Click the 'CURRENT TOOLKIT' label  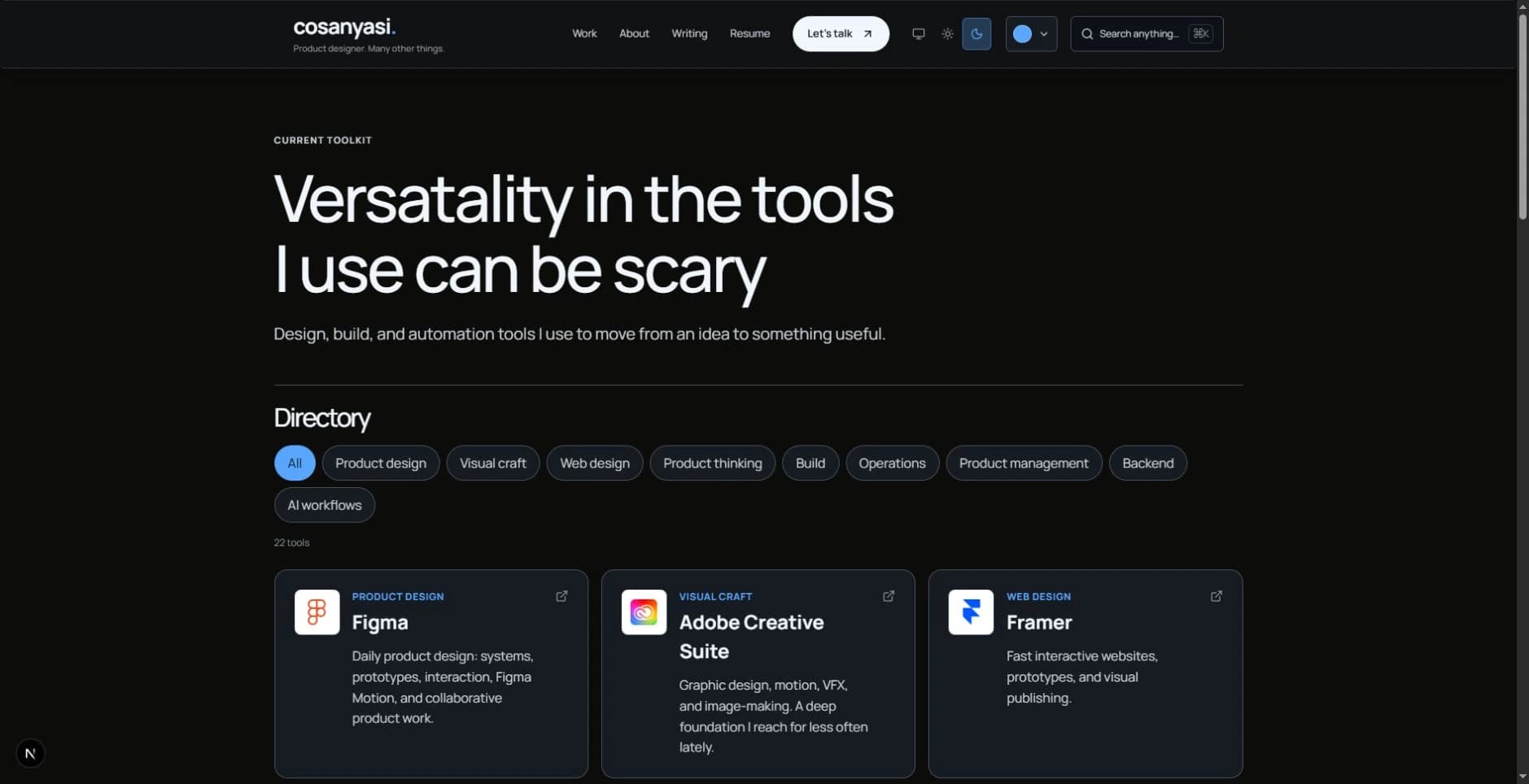point(322,140)
